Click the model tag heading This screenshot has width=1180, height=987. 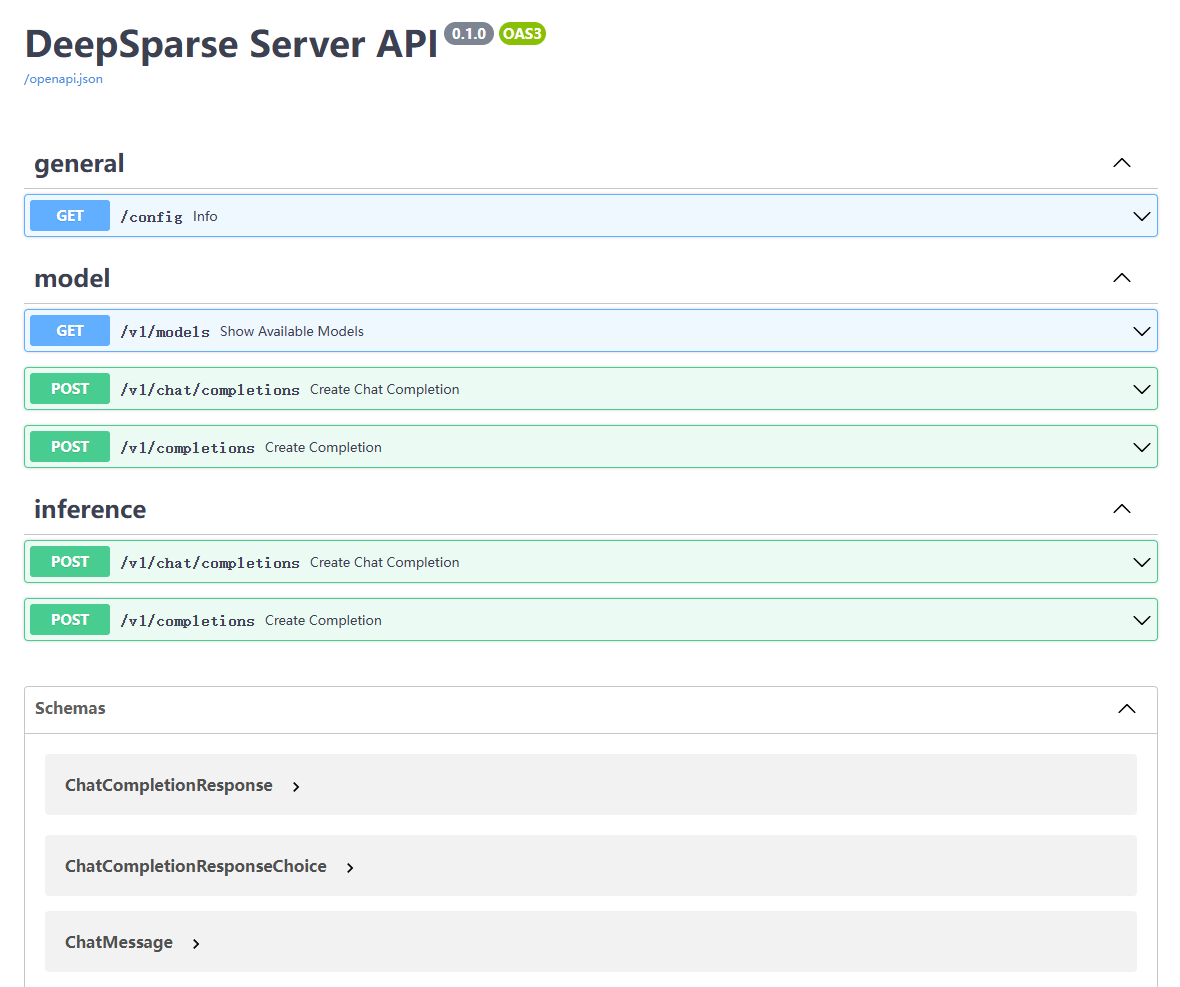72,278
